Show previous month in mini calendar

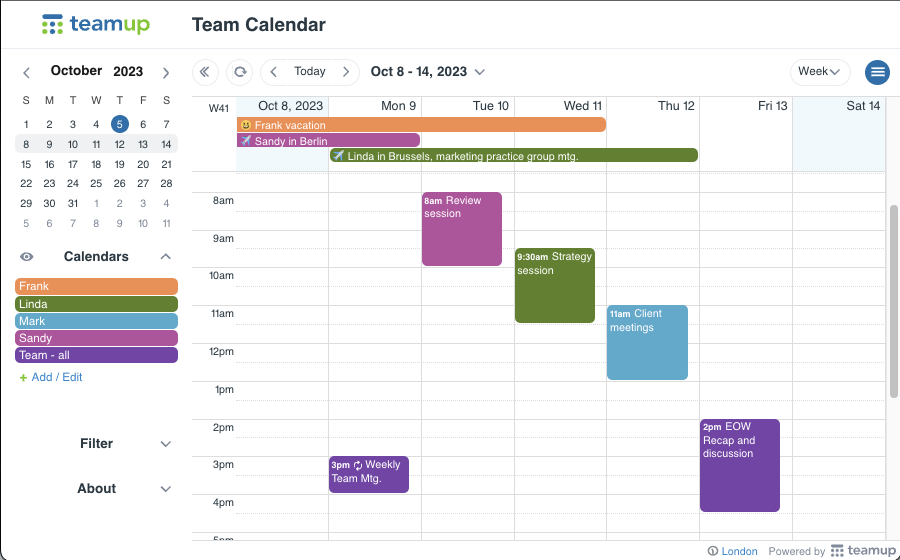click(26, 73)
